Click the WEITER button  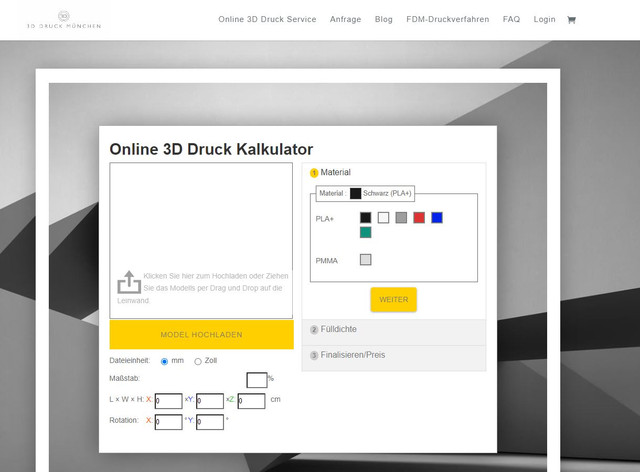pyautogui.click(x=394, y=300)
